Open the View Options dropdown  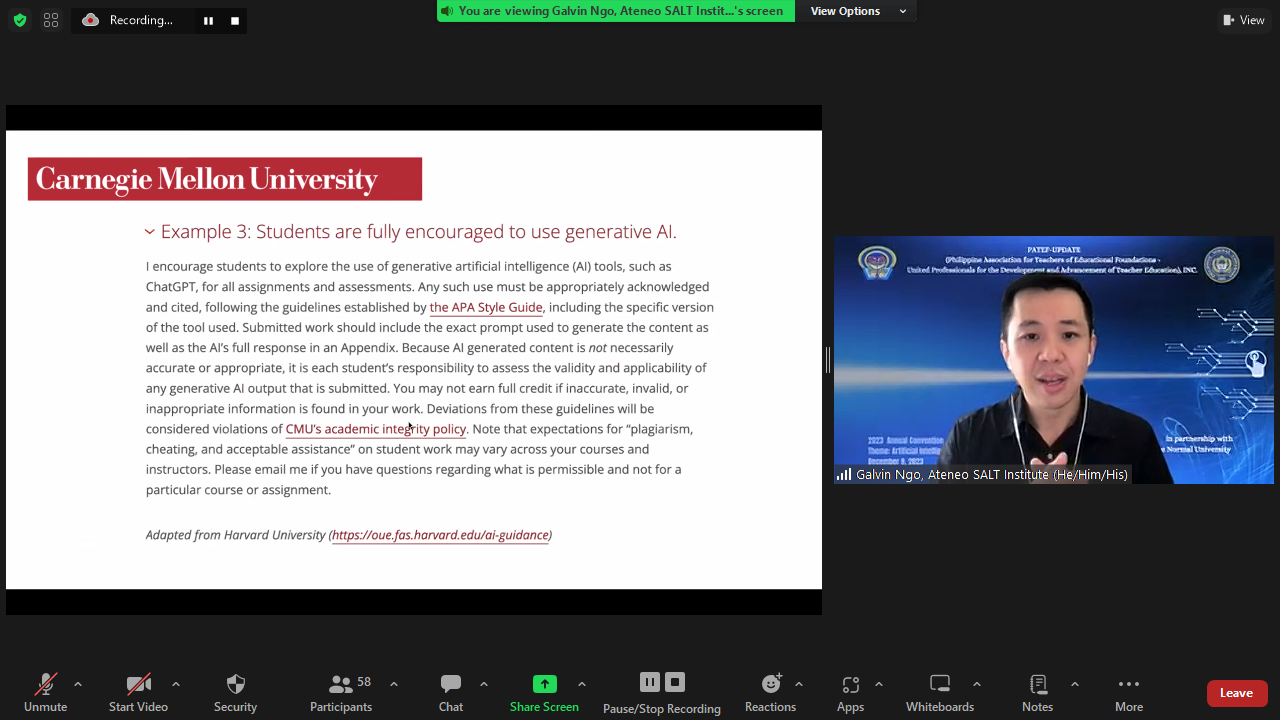tap(857, 11)
